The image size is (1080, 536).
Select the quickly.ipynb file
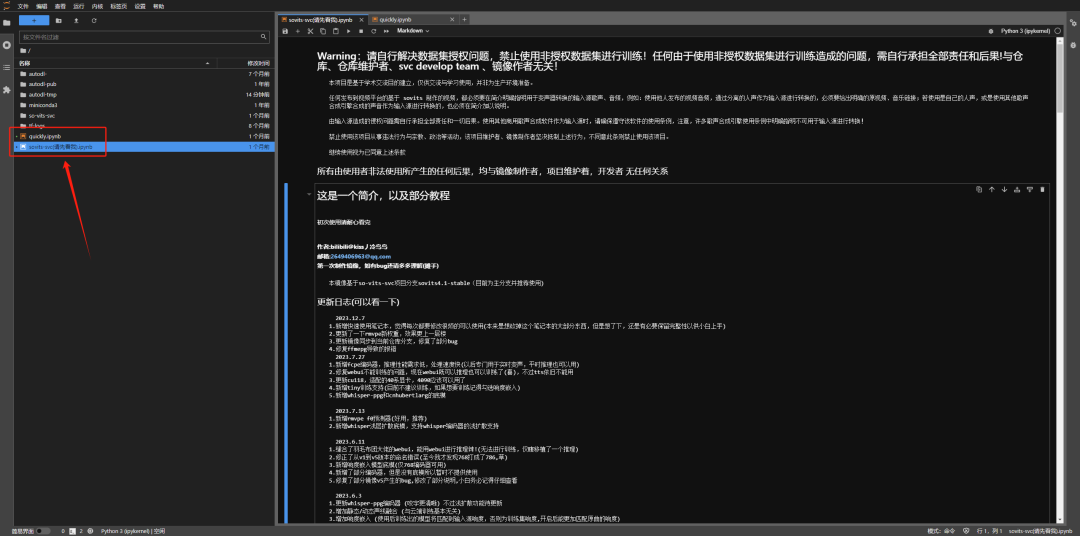click(x=145, y=136)
